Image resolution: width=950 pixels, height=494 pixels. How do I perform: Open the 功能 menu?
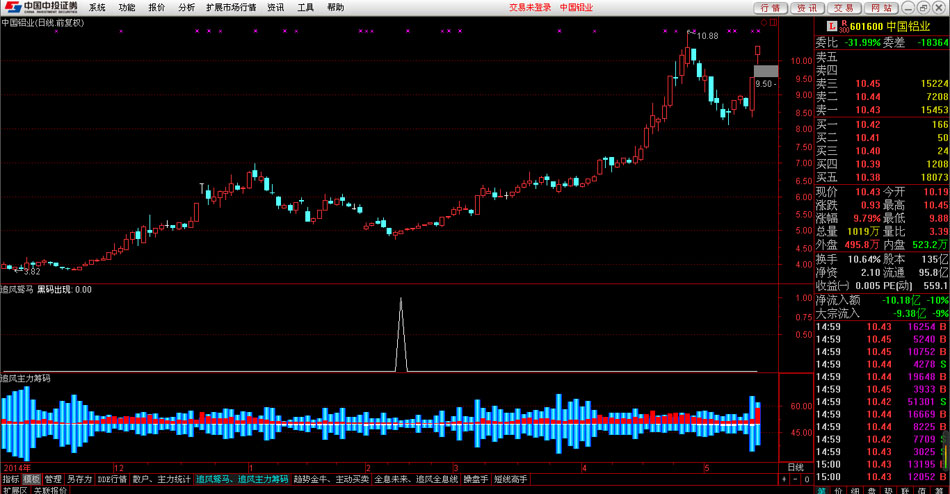(x=127, y=7)
